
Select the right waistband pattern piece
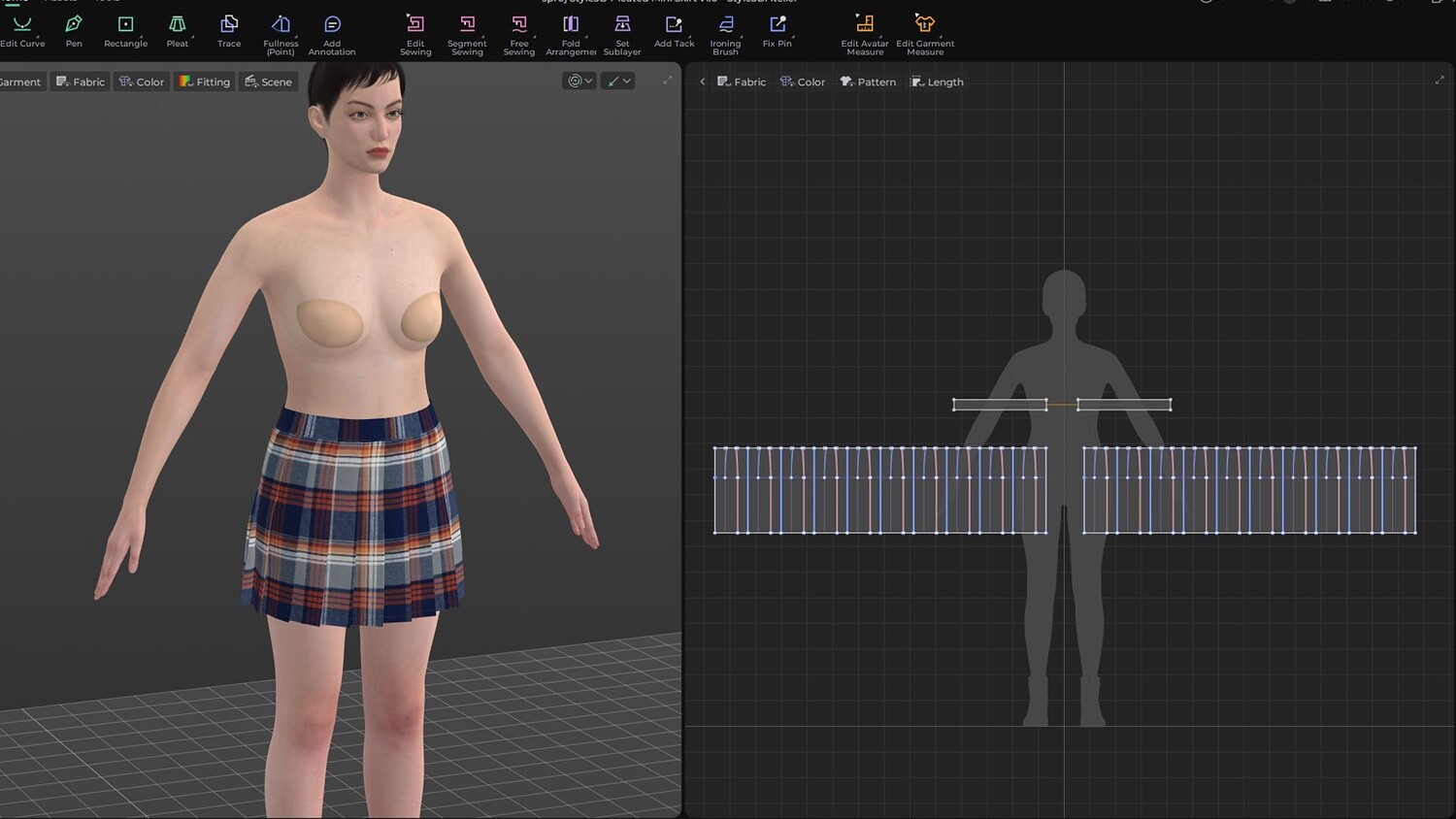click(1124, 405)
